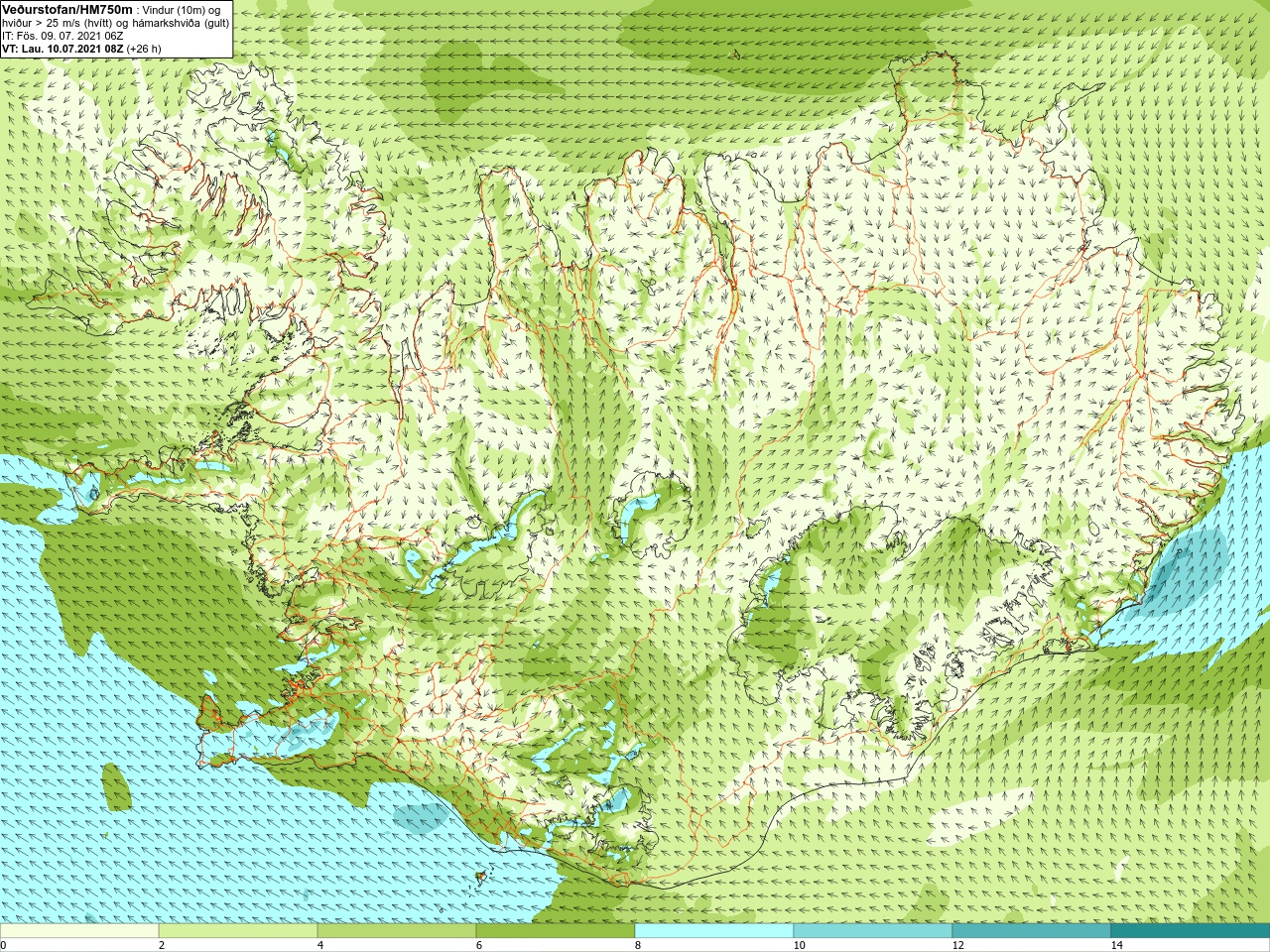Click the legend scale label '14'

click(x=1116, y=945)
